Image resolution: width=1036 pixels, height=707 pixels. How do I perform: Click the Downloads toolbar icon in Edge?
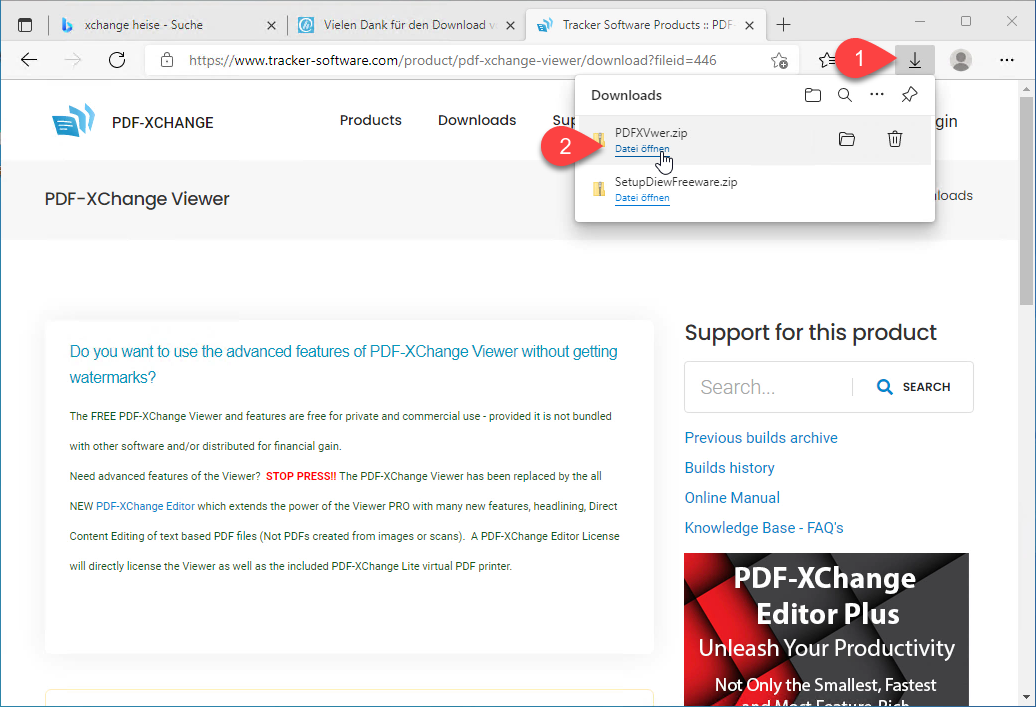click(x=914, y=61)
